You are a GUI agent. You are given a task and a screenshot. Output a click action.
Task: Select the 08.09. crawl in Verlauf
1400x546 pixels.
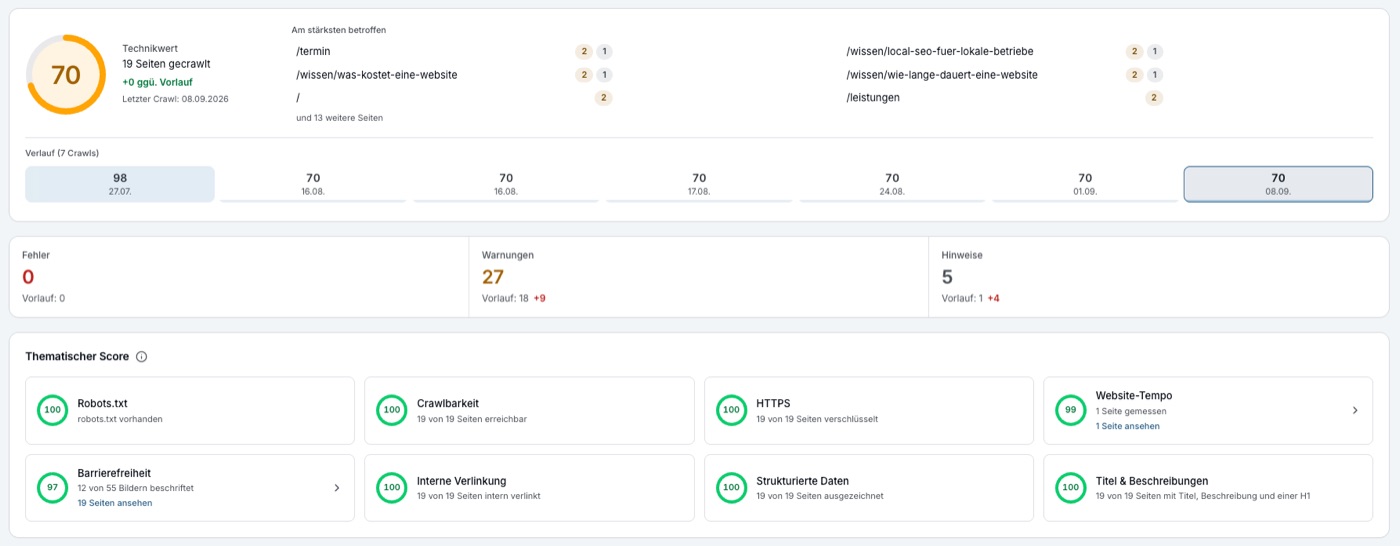pyautogui.click(x=1278, y=184)
